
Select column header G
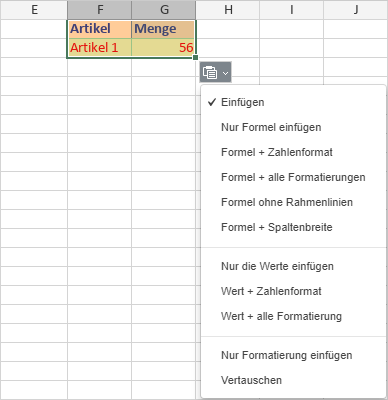(x=164, y=10)
